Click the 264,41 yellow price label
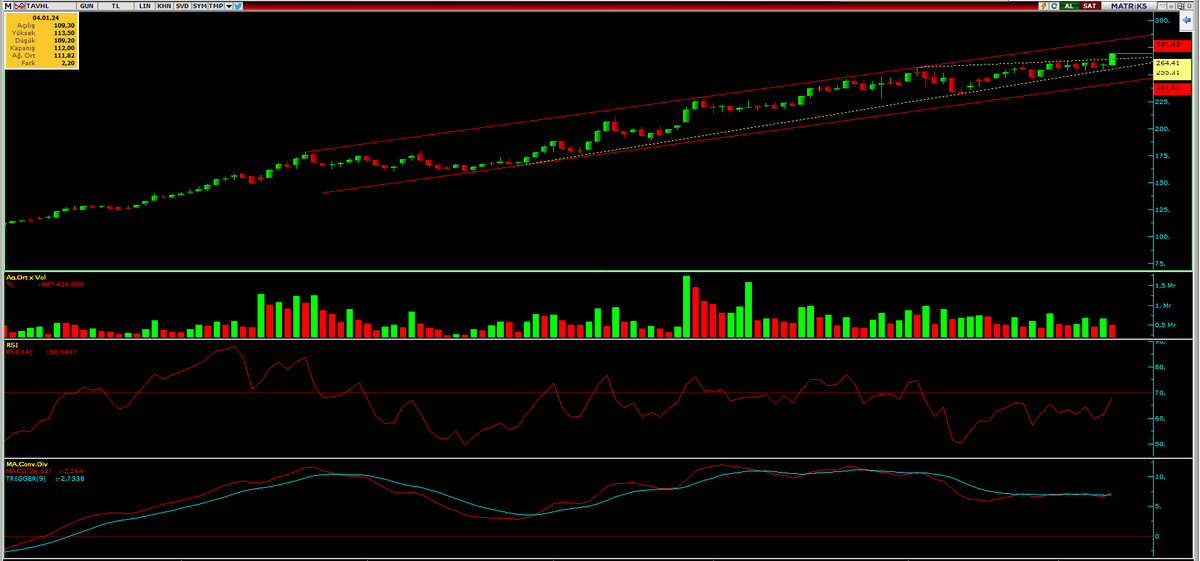1200x561 pixels. pyautogui.click(x=1172, y=62)
